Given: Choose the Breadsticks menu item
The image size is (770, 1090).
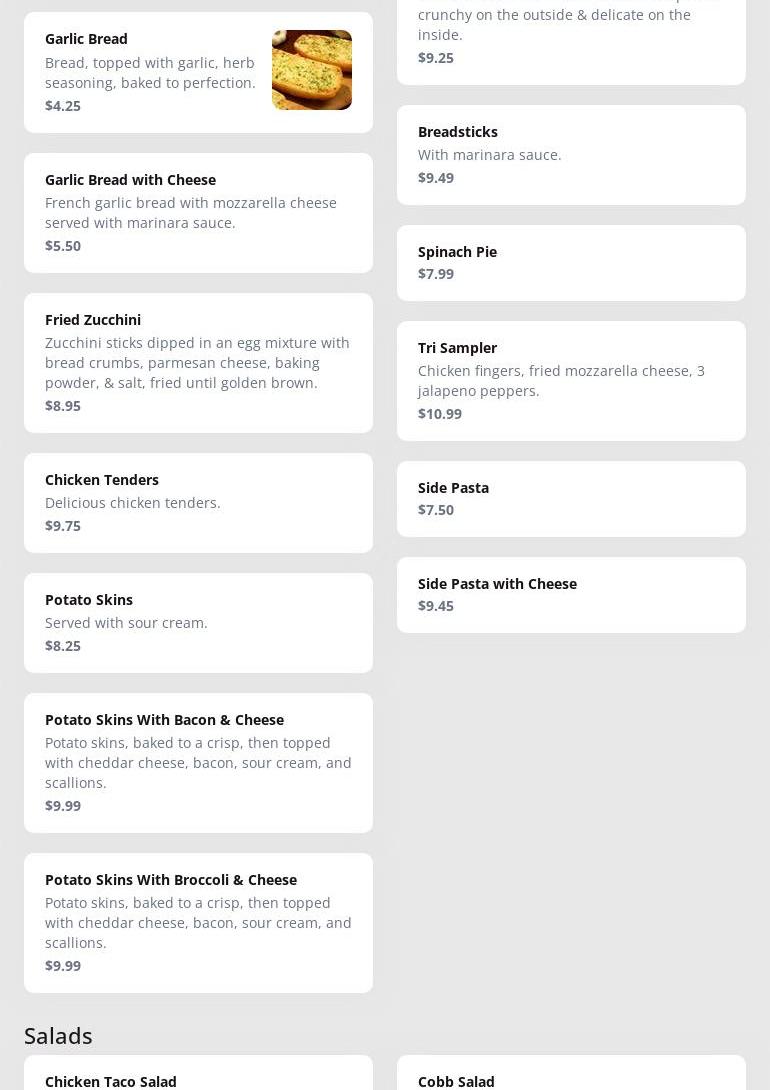Looking at the screenshot, I should (458, 132).
